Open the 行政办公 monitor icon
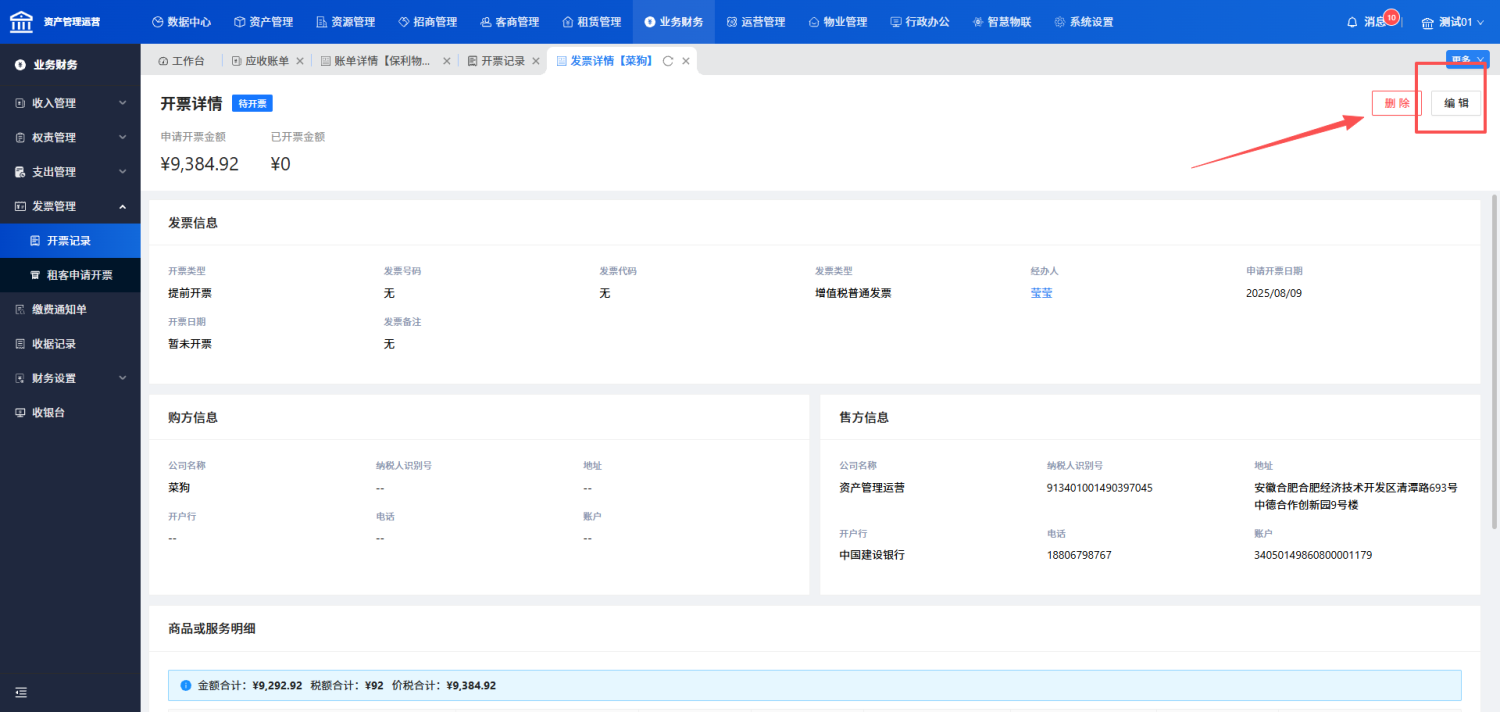This screenshot has height=712, width=1500. coord(896,22)
